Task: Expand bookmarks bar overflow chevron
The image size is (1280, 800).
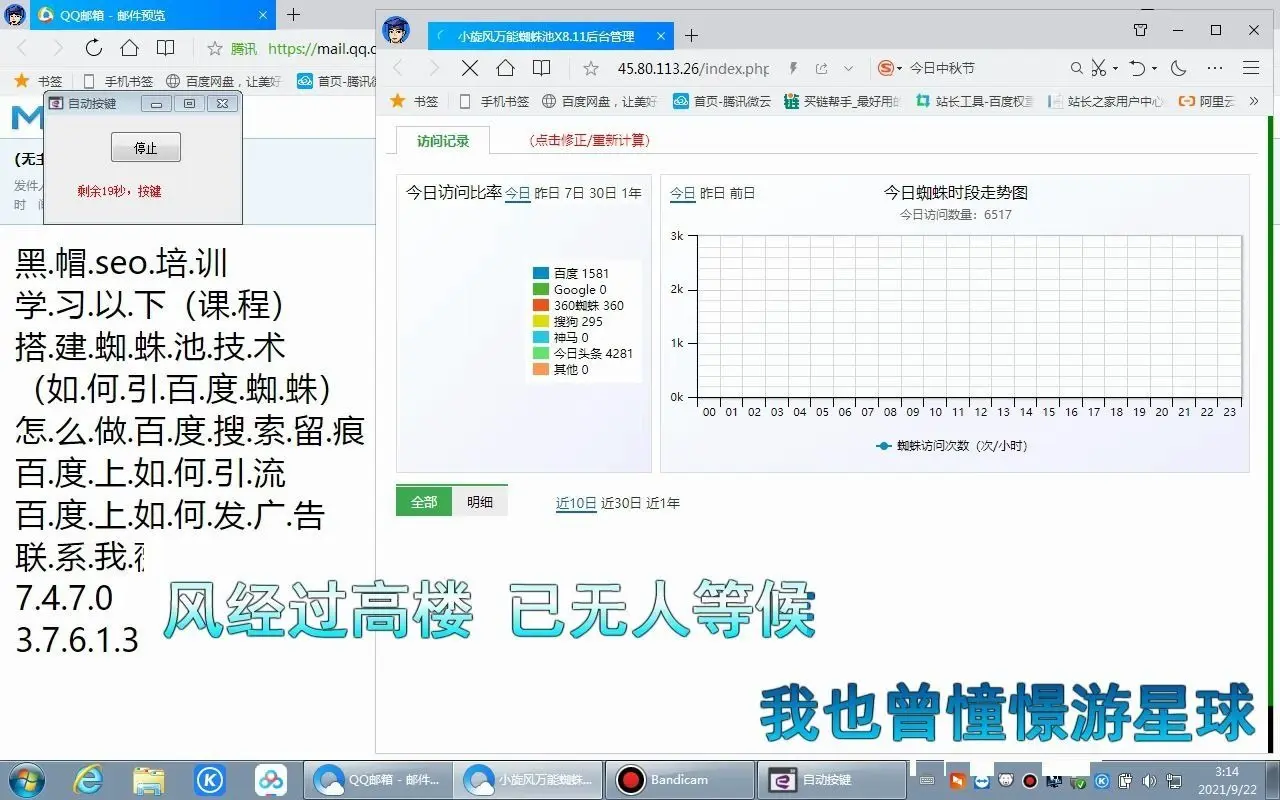Action: click(x=1252, y=101)
